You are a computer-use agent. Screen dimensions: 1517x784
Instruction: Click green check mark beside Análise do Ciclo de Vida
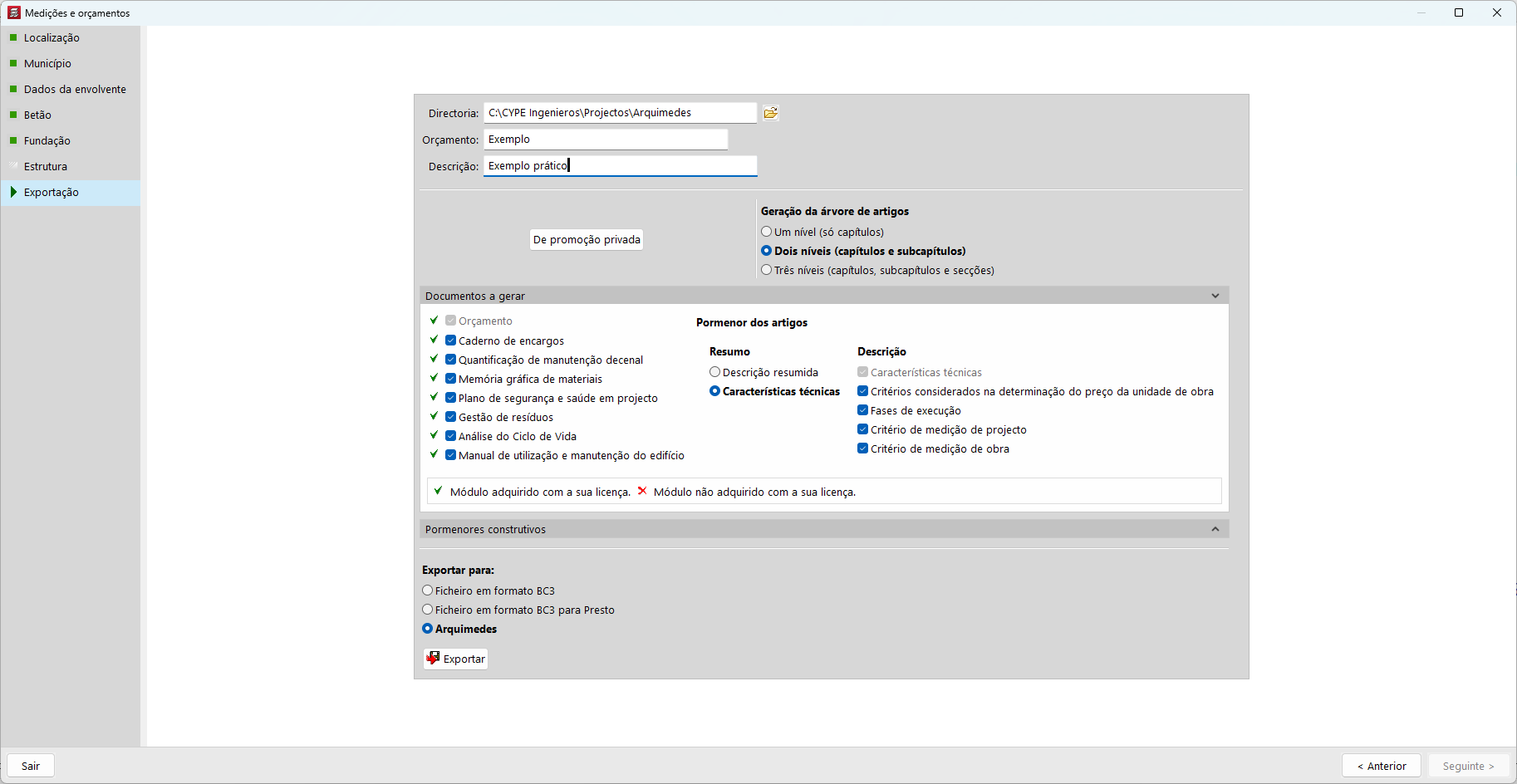coord(434,435)
